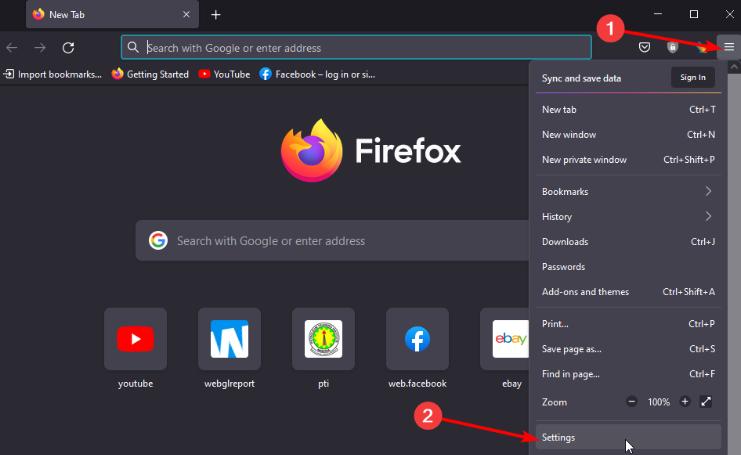Expand the History submenu
The width and height of the screenshot is (741, 455).
coord(628,216)
